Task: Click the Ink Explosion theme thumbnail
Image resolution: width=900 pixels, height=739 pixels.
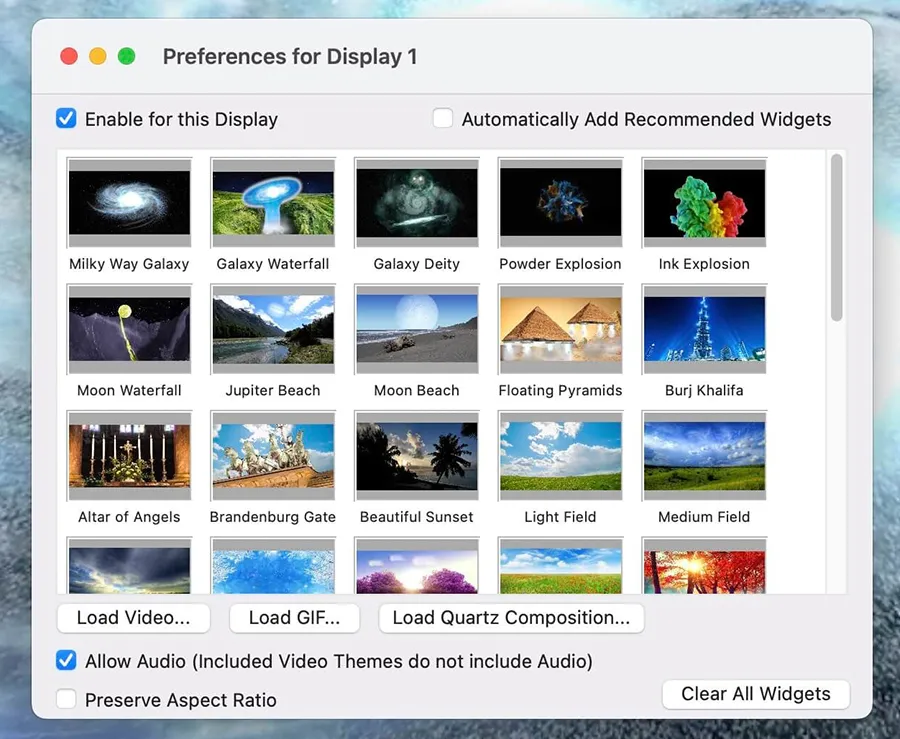Action: point(704,203)
